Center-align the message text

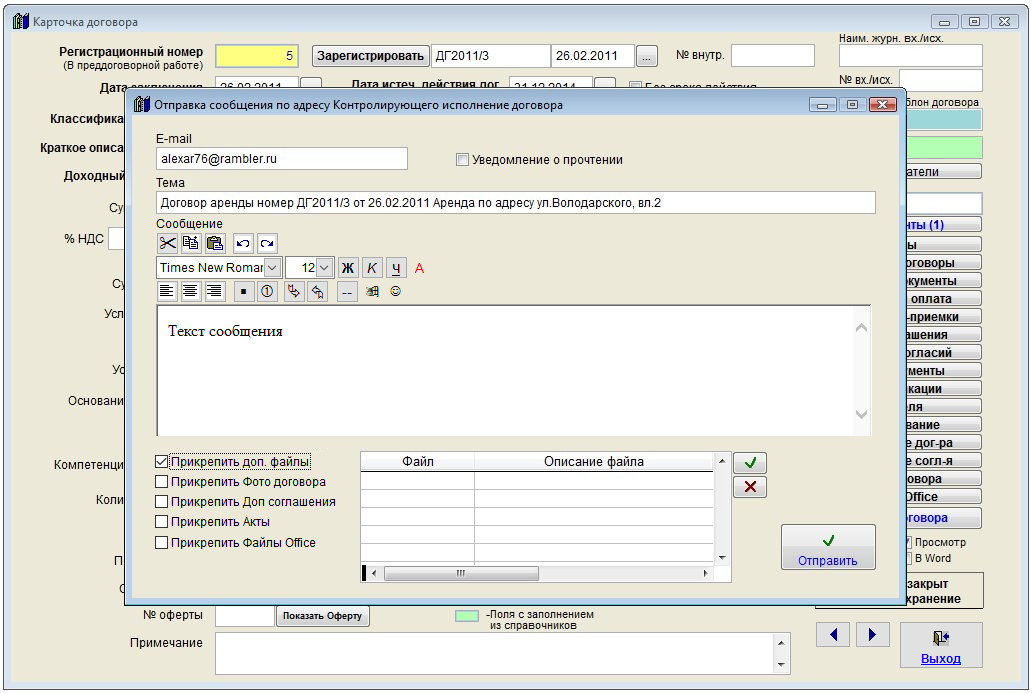[x=190, y=292]
